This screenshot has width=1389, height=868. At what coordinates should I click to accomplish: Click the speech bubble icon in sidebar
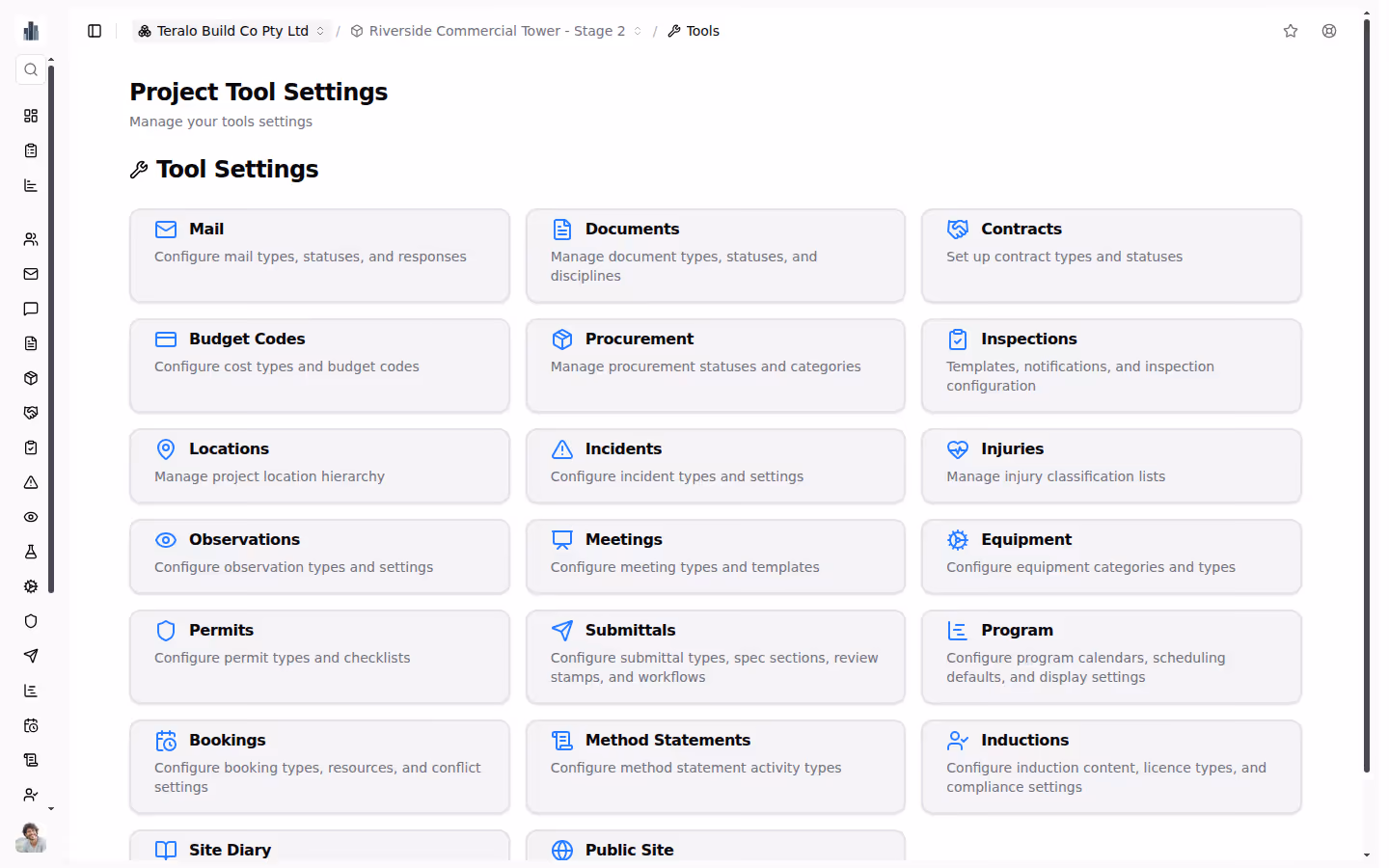click(x=31, y=309)
